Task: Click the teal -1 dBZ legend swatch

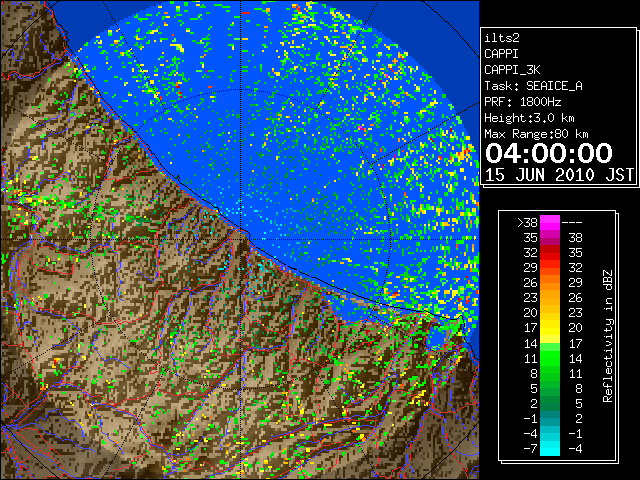Action: (x=550, y=418)
